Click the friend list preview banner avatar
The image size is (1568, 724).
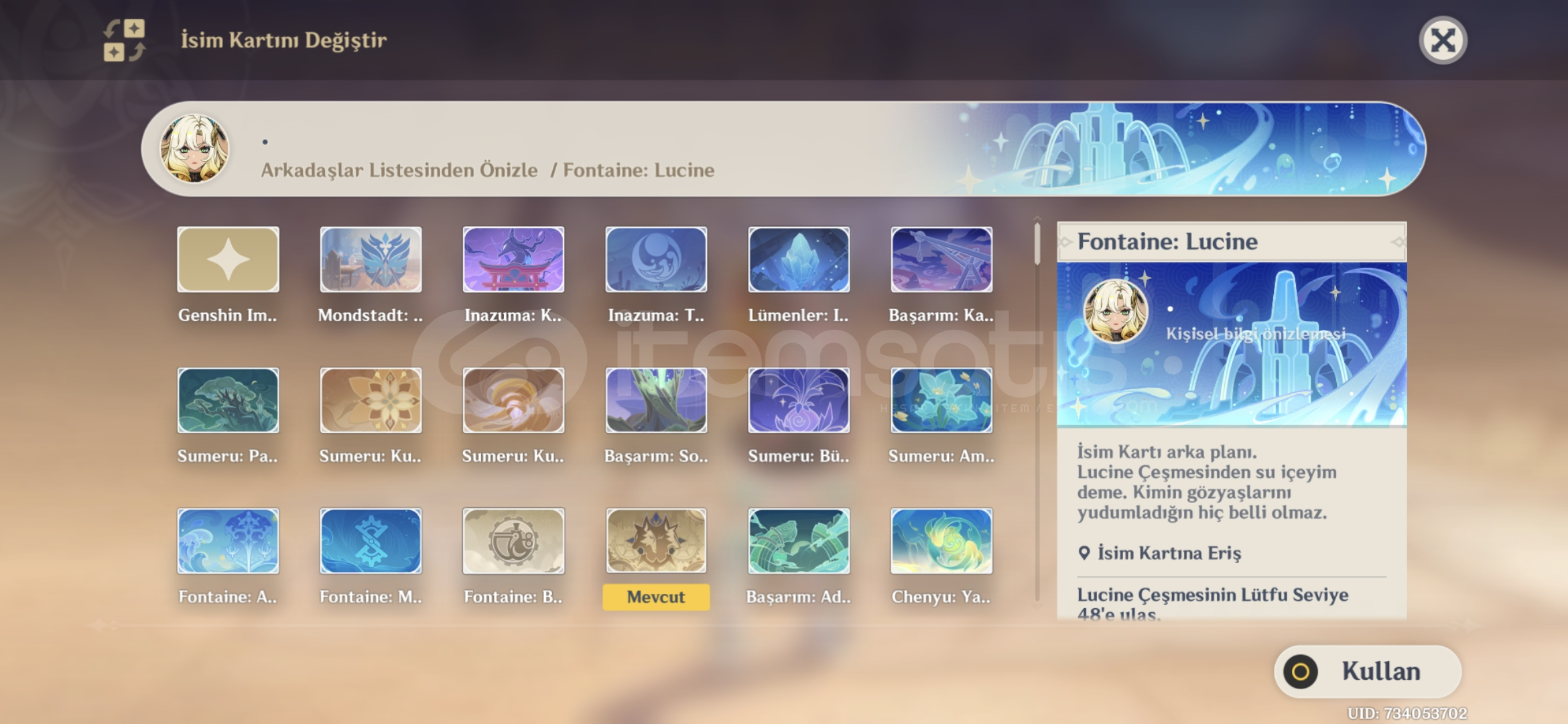(x=194, y=149)
